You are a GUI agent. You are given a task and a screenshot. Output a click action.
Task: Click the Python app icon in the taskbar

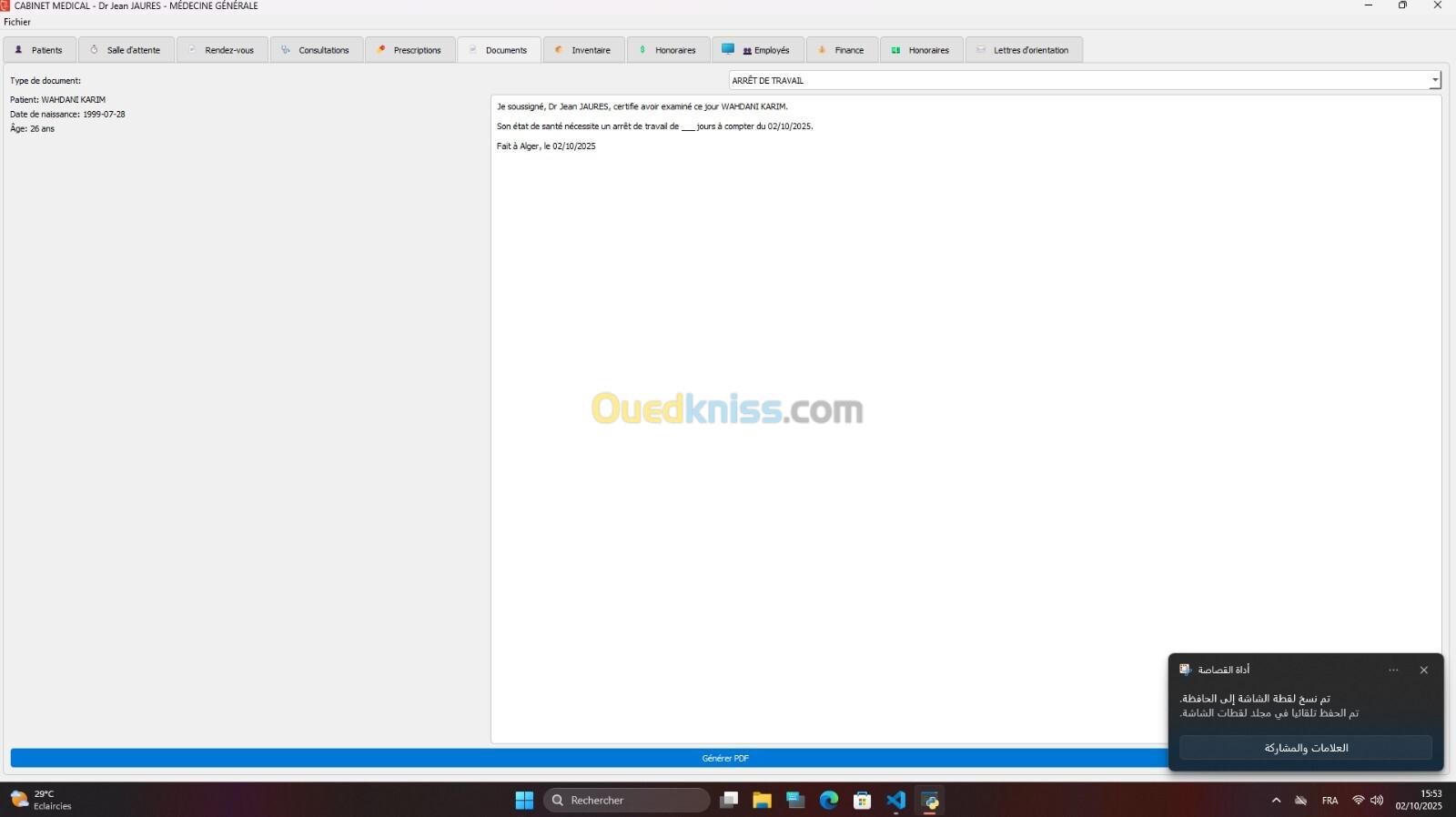pyautogui.click(x=930, y=801)
